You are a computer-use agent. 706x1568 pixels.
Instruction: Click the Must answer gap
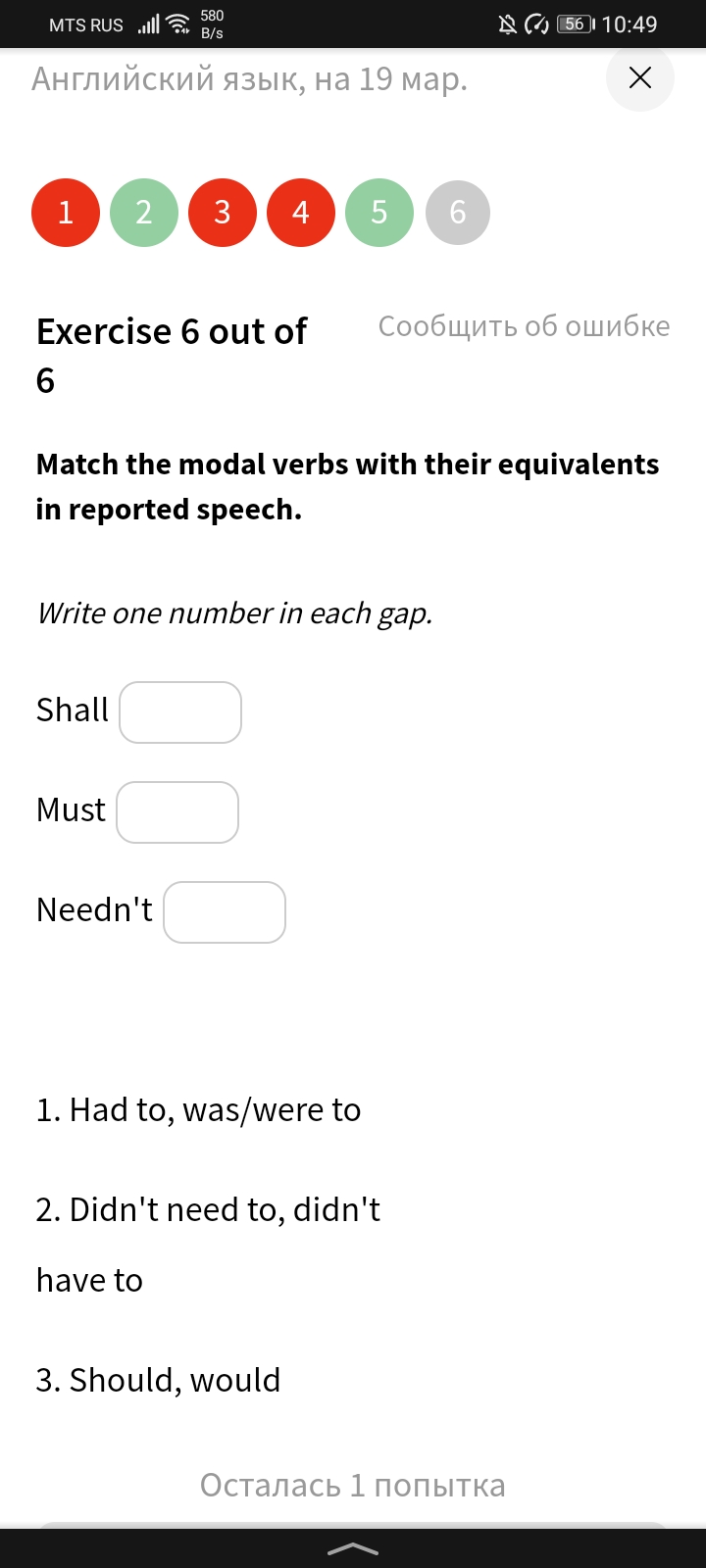click(x=177, y=812)
